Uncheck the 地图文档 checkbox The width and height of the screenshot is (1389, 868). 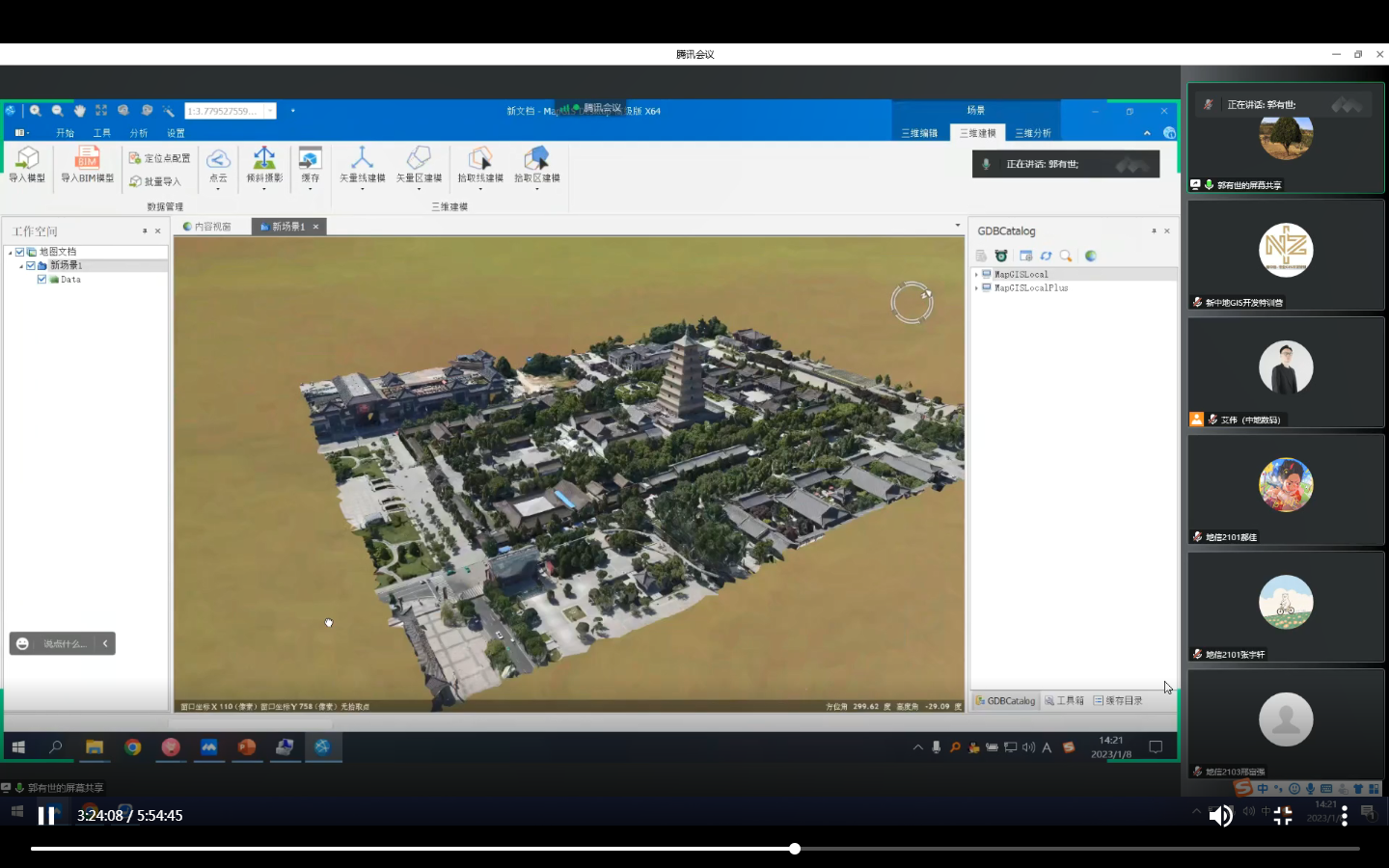19,252
